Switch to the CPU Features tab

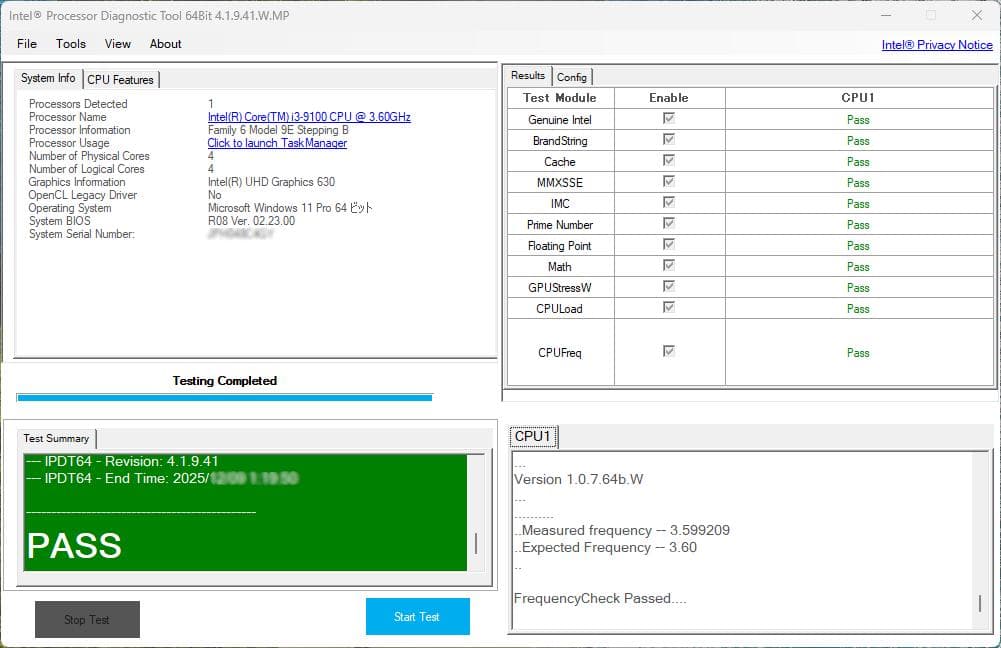point(120,79)
